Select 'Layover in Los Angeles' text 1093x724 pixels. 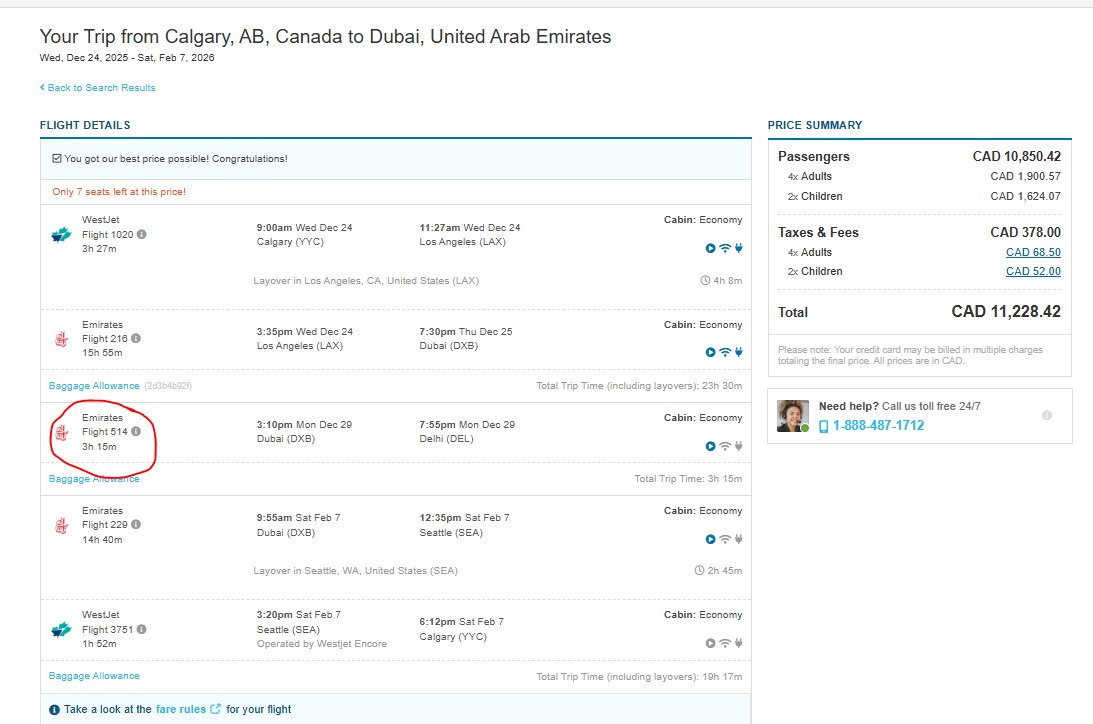pyautogui.click(x=366, y=281)
